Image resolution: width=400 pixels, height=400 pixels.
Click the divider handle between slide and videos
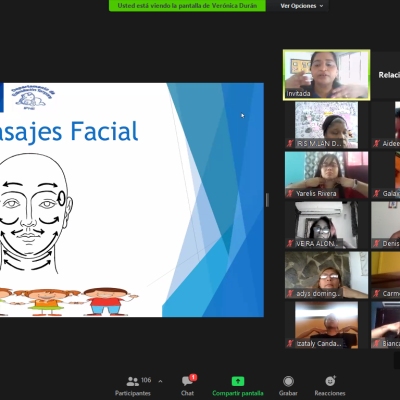coord(267,200)
